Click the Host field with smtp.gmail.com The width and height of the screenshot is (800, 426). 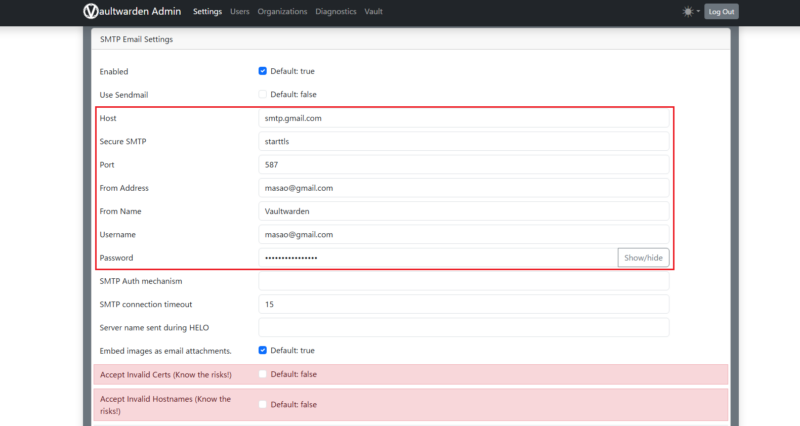click(463, 118)
